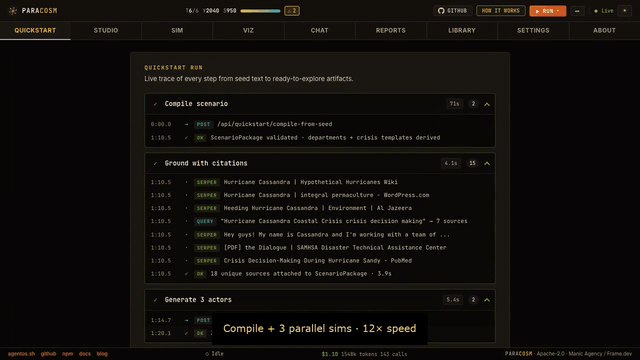Select the query line with 7 sources
This screenshot has height=360, width=640.
tap(344, 221)
